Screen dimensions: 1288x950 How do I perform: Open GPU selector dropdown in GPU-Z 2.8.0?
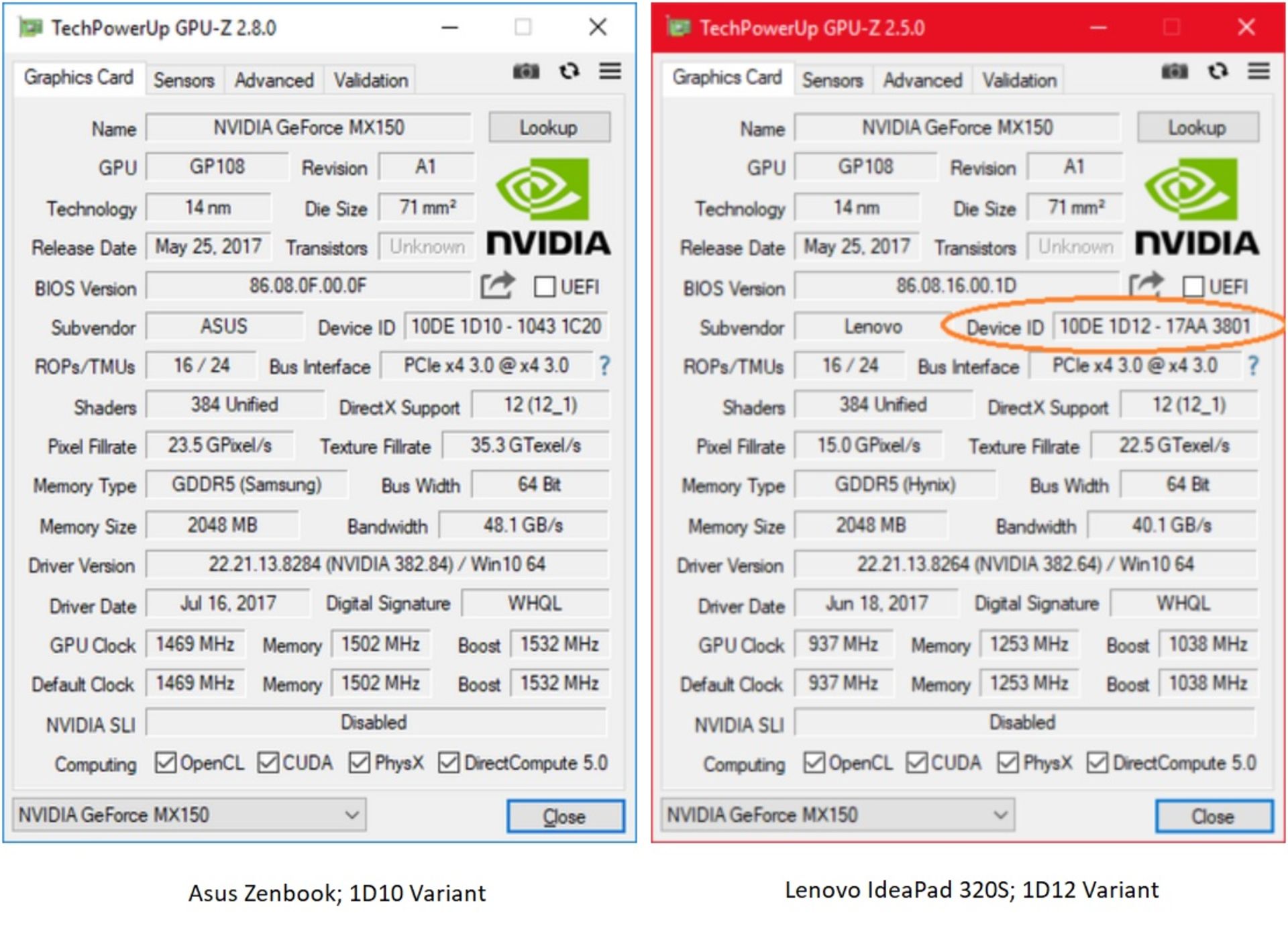coord(189,815)
